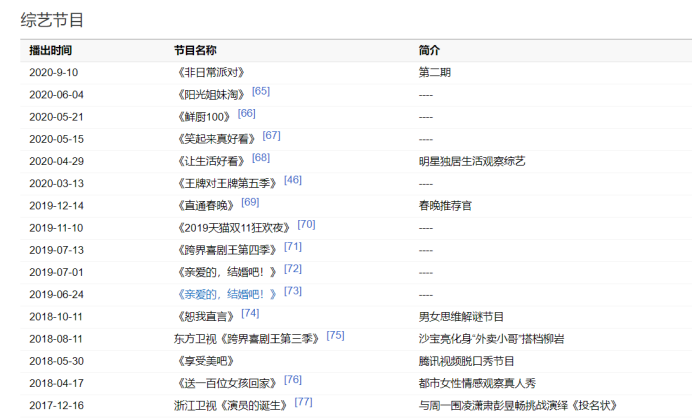Screen dimensions: 692x418
Task: Open footnote [69] next to 《直通春晚》
Action: pos(250,201)
